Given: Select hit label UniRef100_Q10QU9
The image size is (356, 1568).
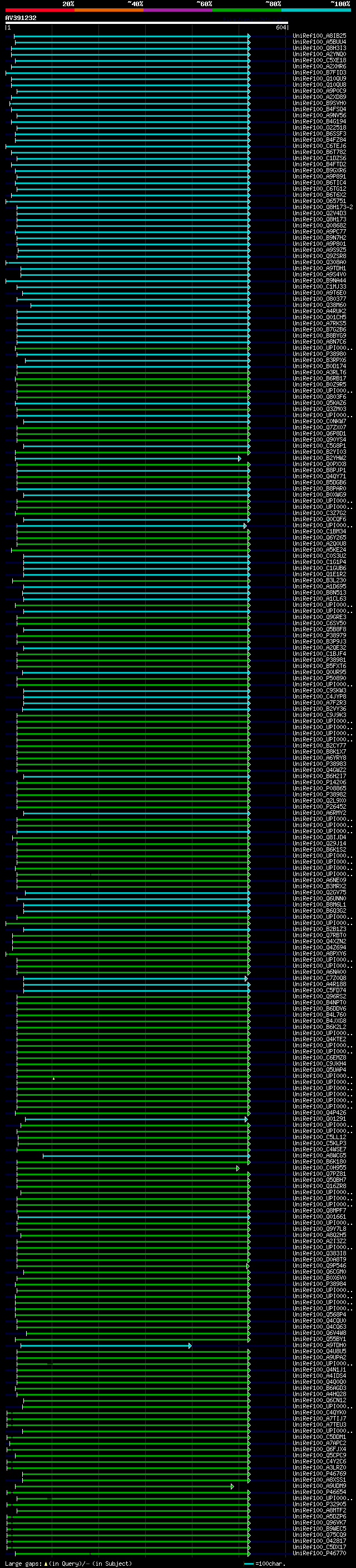Looking at the screenshot, I should tap(319, 78).
